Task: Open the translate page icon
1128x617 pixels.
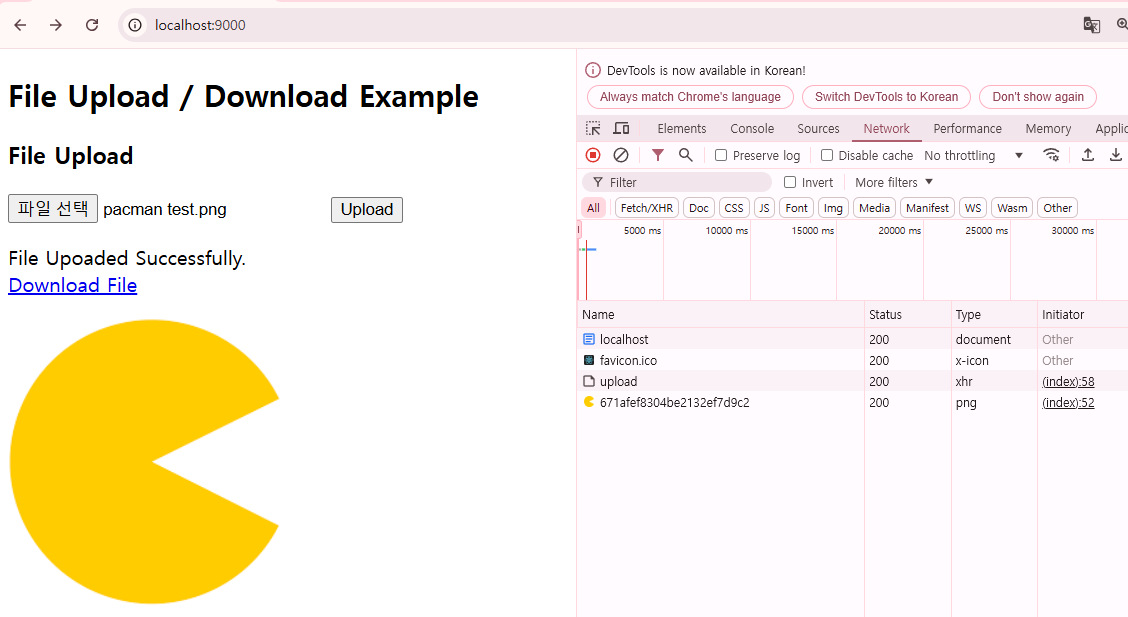Action: point(1091,25)
